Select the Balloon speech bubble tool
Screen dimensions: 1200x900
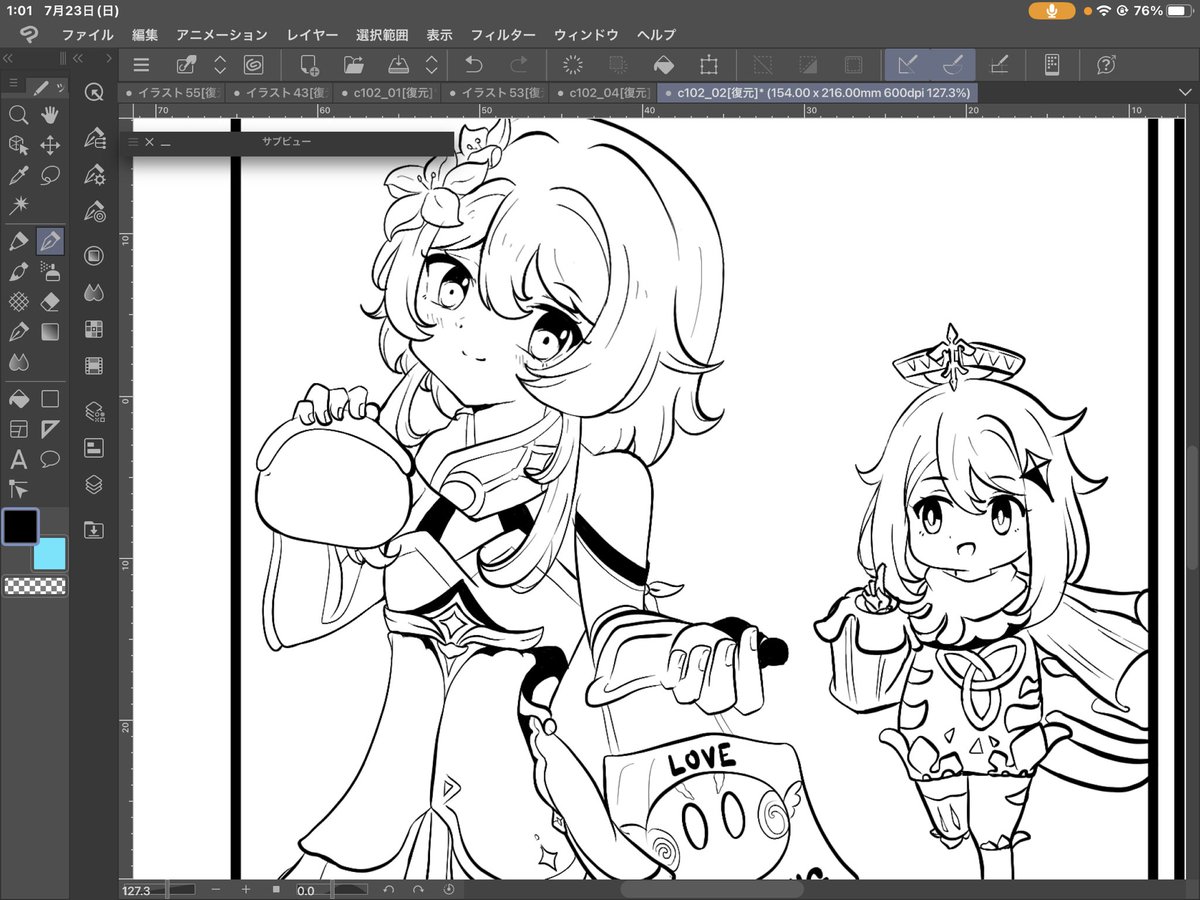(x=50, y=459)
